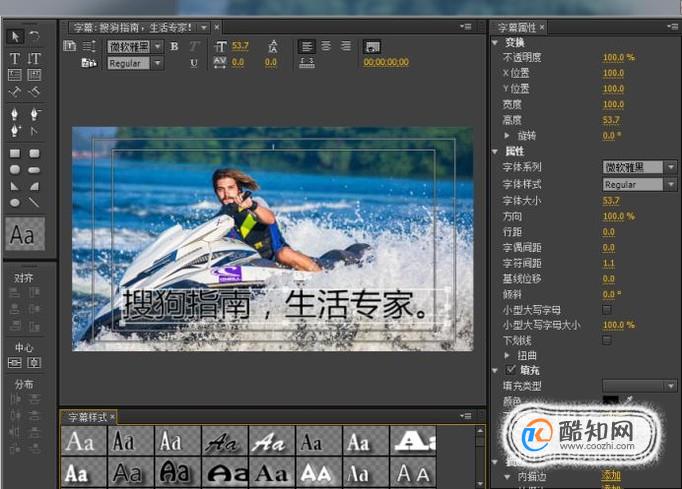Screen dimensions: 682x489
Task: Select the Clipped Corner Rectangle tool
Action: pyautogui.click(x=15, y=170)
